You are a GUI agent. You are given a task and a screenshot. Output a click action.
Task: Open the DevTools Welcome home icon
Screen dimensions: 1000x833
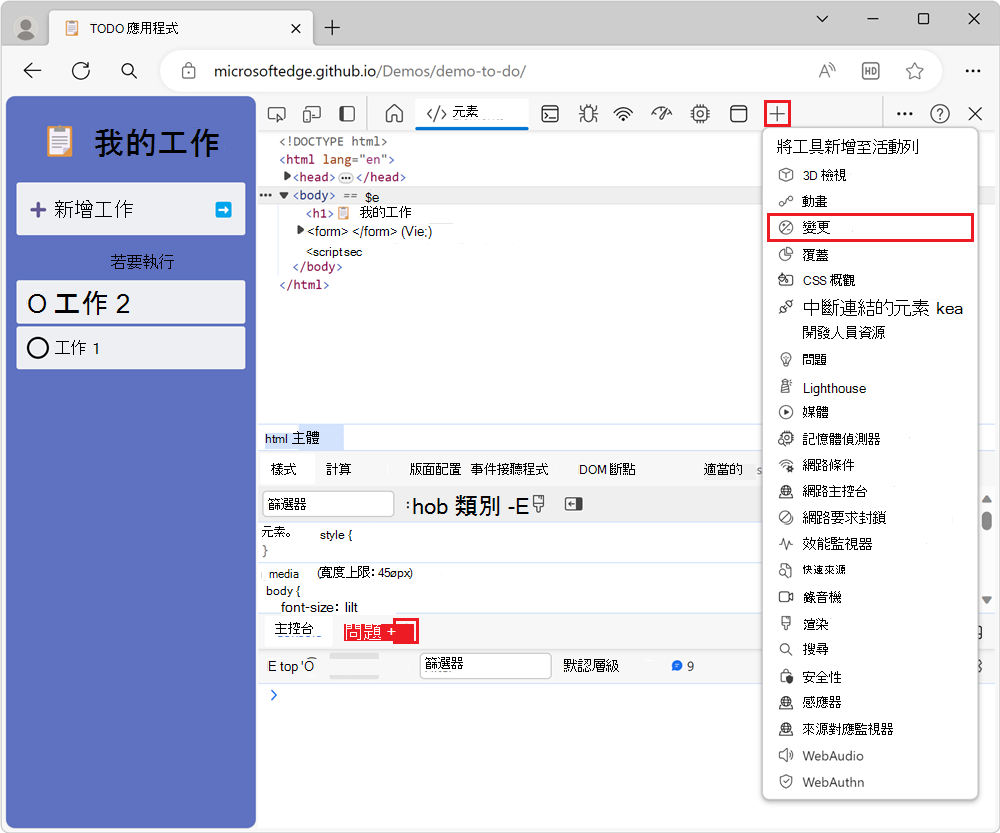tap(394, 114)
